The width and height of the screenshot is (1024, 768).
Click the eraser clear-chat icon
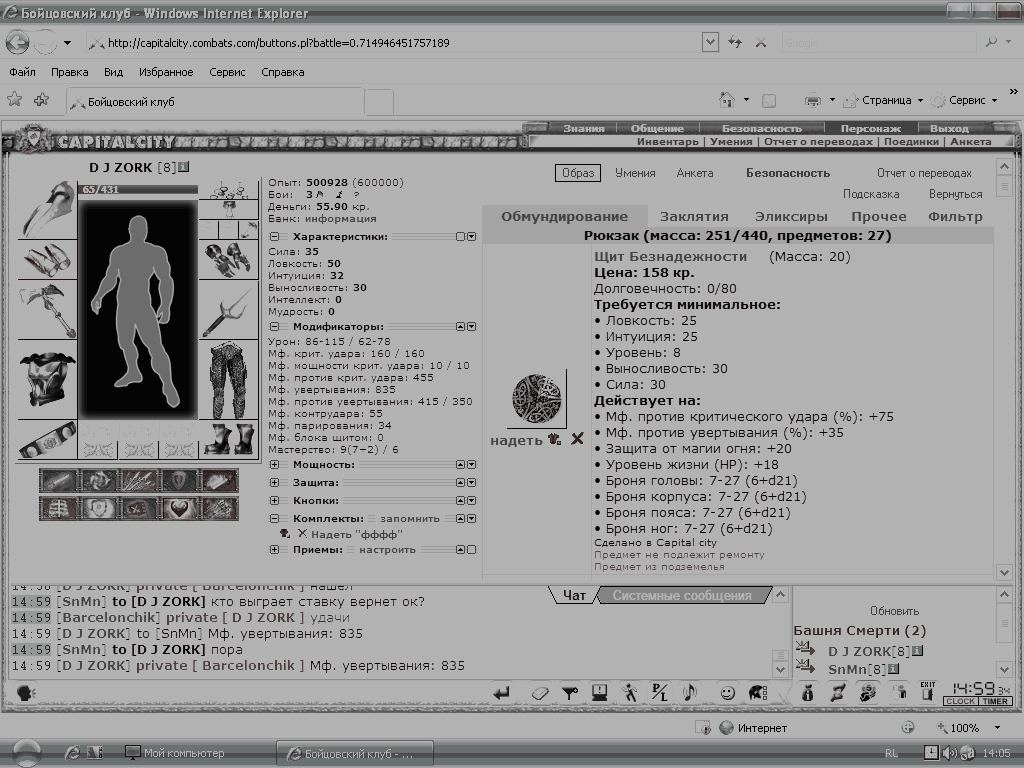(x=539, y=693)
